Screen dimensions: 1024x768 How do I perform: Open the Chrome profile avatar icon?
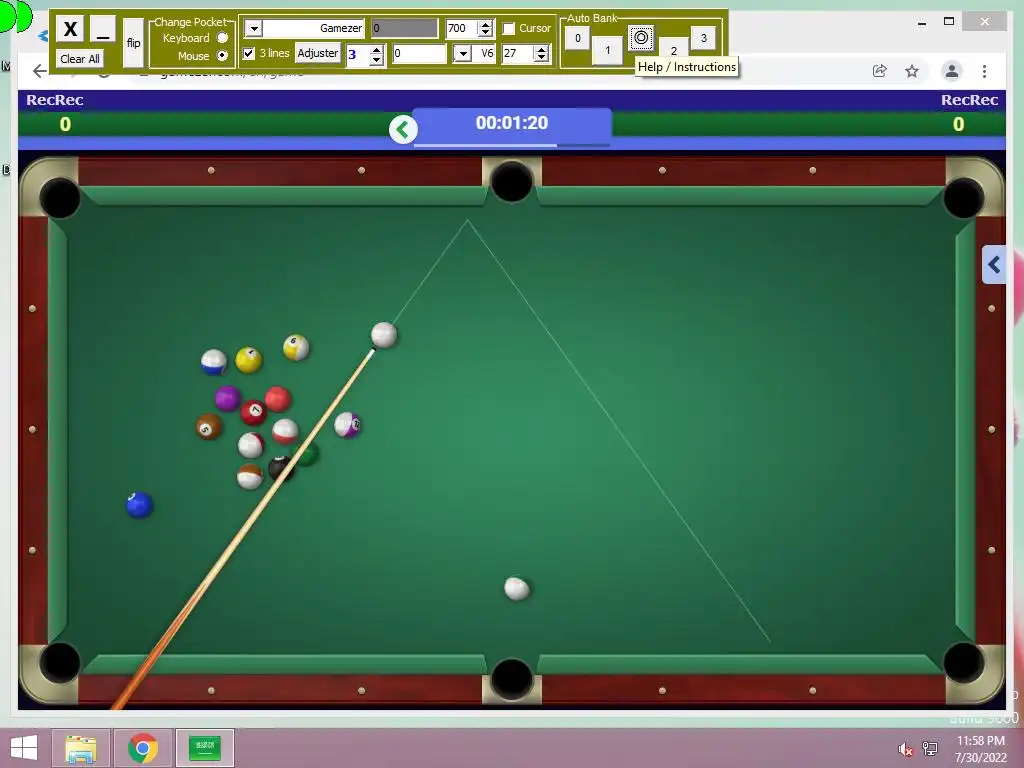(x=952, y=71)
